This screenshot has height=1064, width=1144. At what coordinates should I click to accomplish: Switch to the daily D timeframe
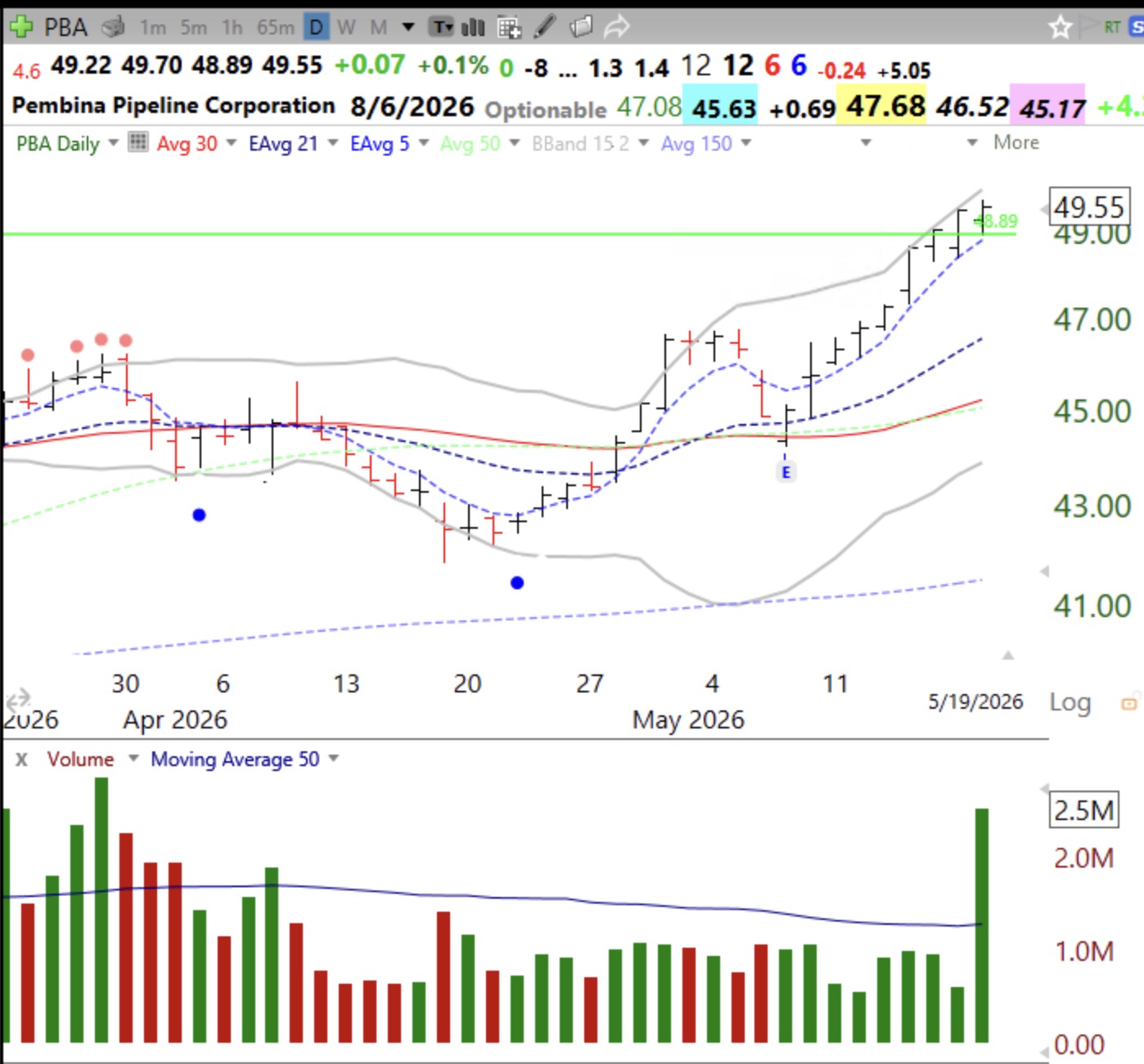[x=315, y=28]
